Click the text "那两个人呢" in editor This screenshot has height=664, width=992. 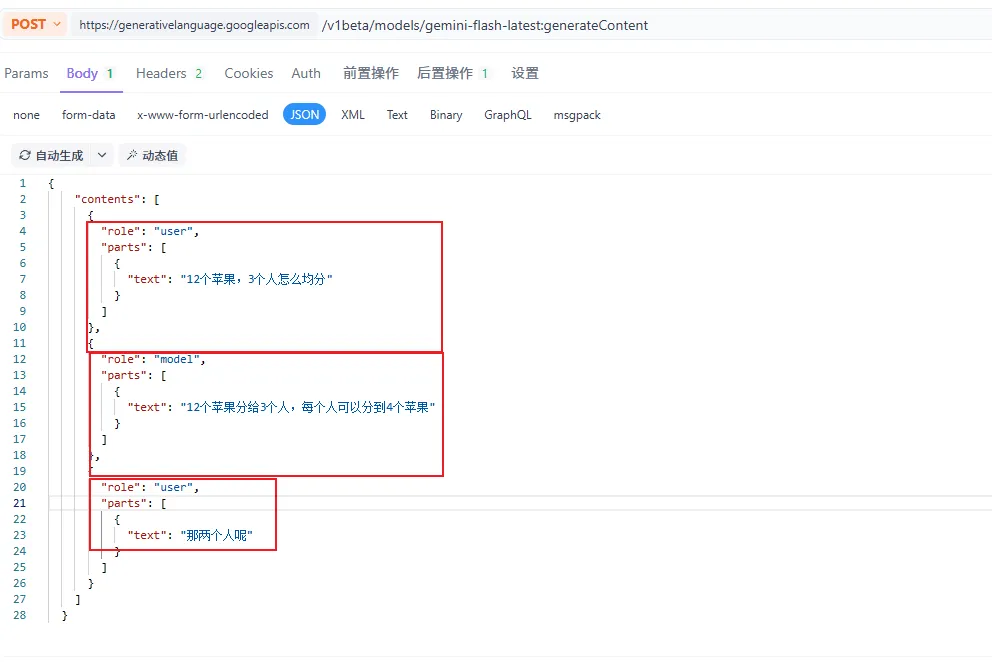[x=218, y=535]
